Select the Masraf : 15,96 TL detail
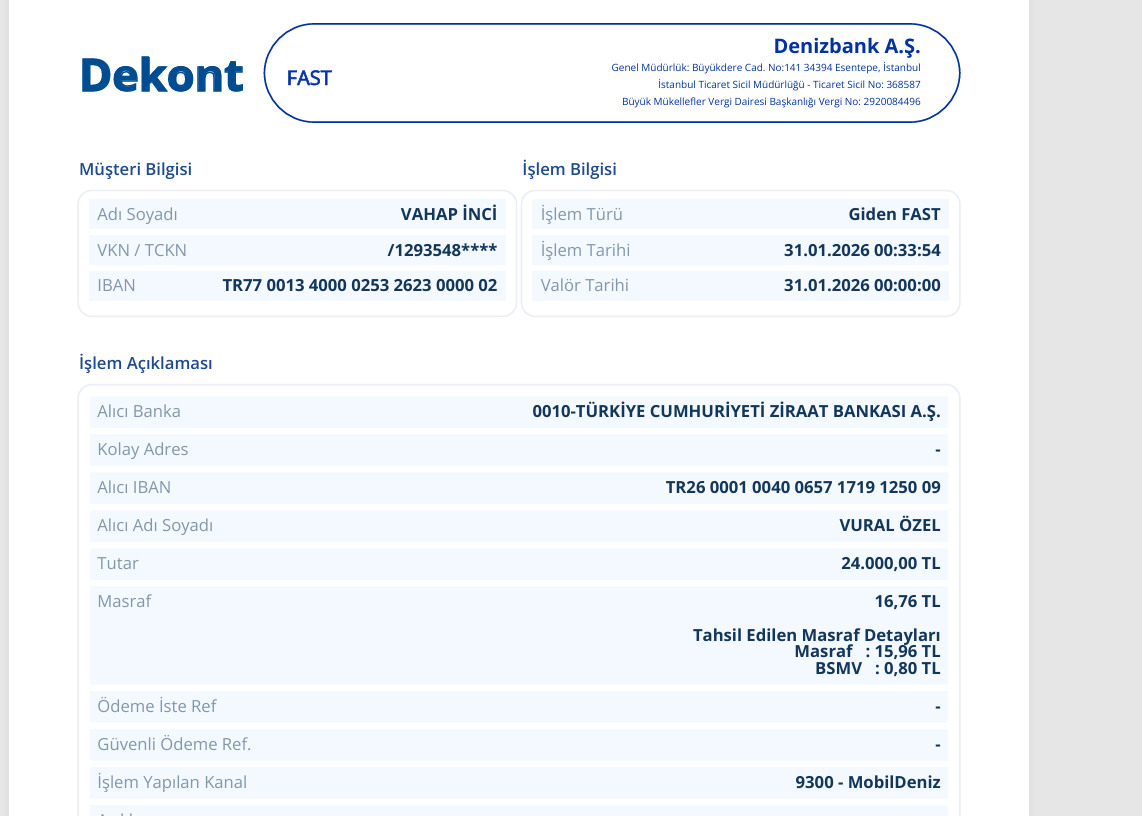This screenshot has height=816, width=1142. click(867, 651)
